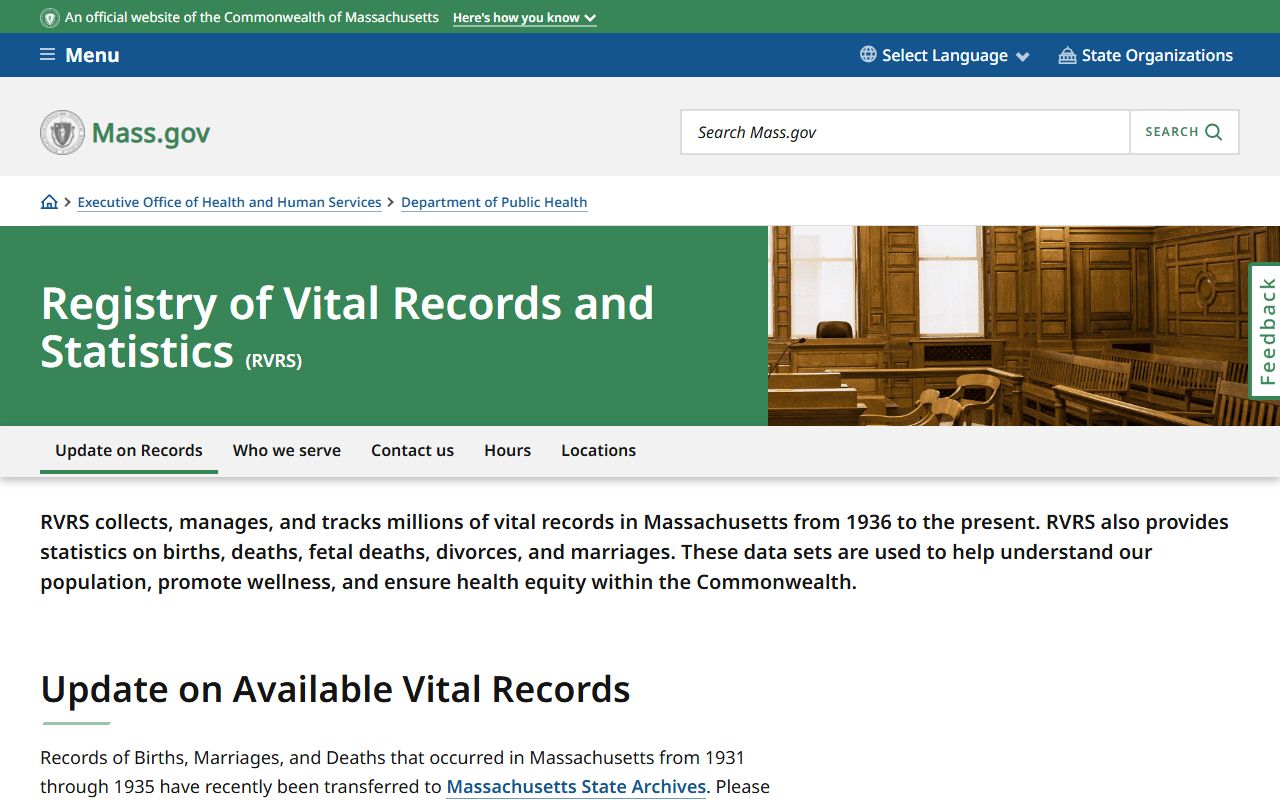Click the Registry of Vital Records and Statistics heading
Image resolution: width=1280 pixels, height=800 pixels.
pyautogui.click(x=347, y=327)
